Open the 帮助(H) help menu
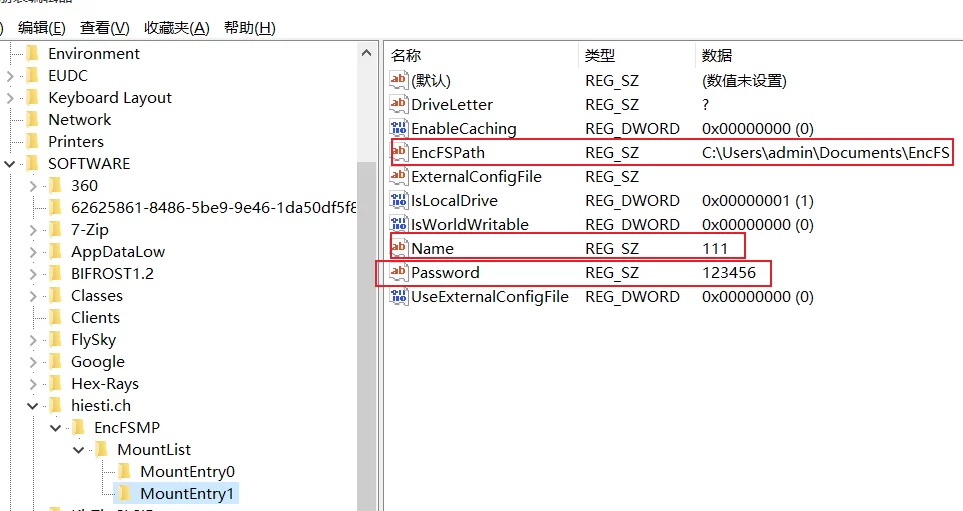Viewport: 963px width, 511px height. click(249, 28)
